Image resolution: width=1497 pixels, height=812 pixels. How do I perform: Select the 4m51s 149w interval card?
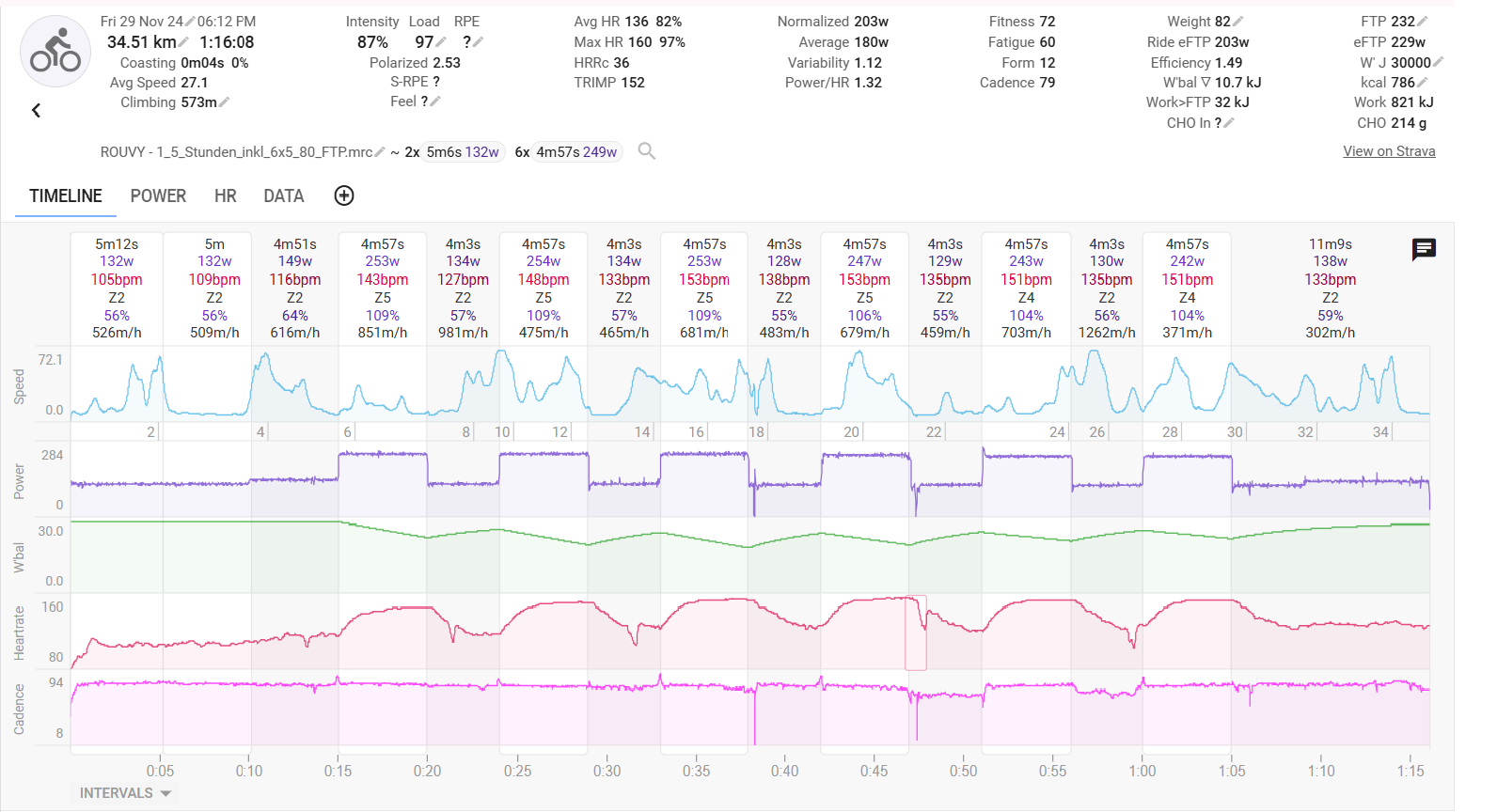click(x=294, y=288)
